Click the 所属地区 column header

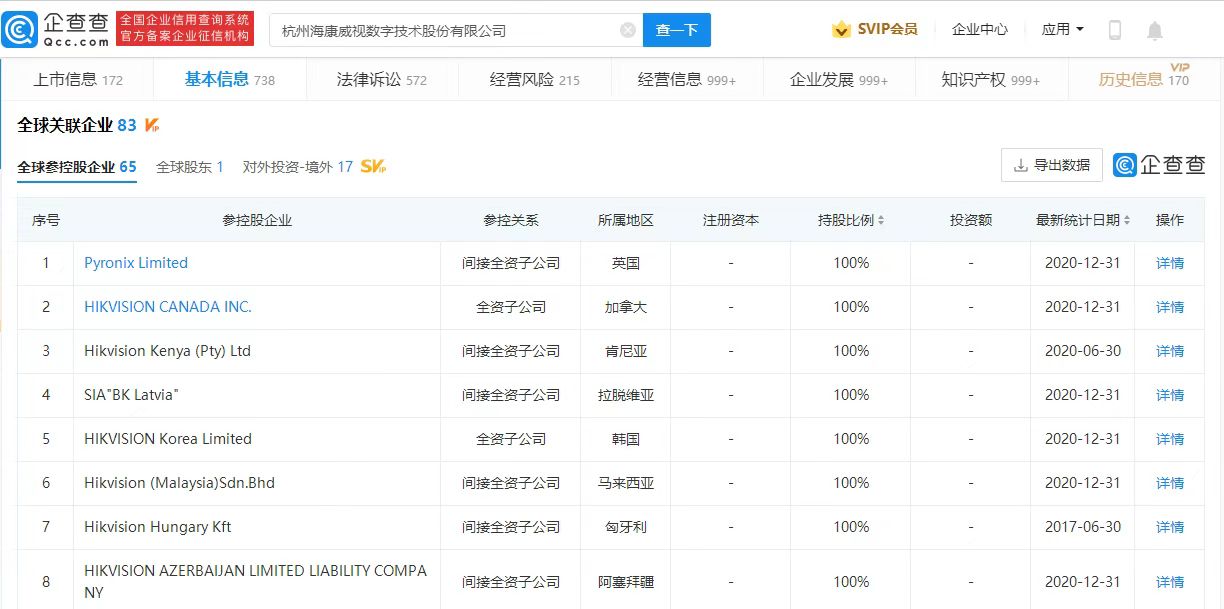click(626, 220)
